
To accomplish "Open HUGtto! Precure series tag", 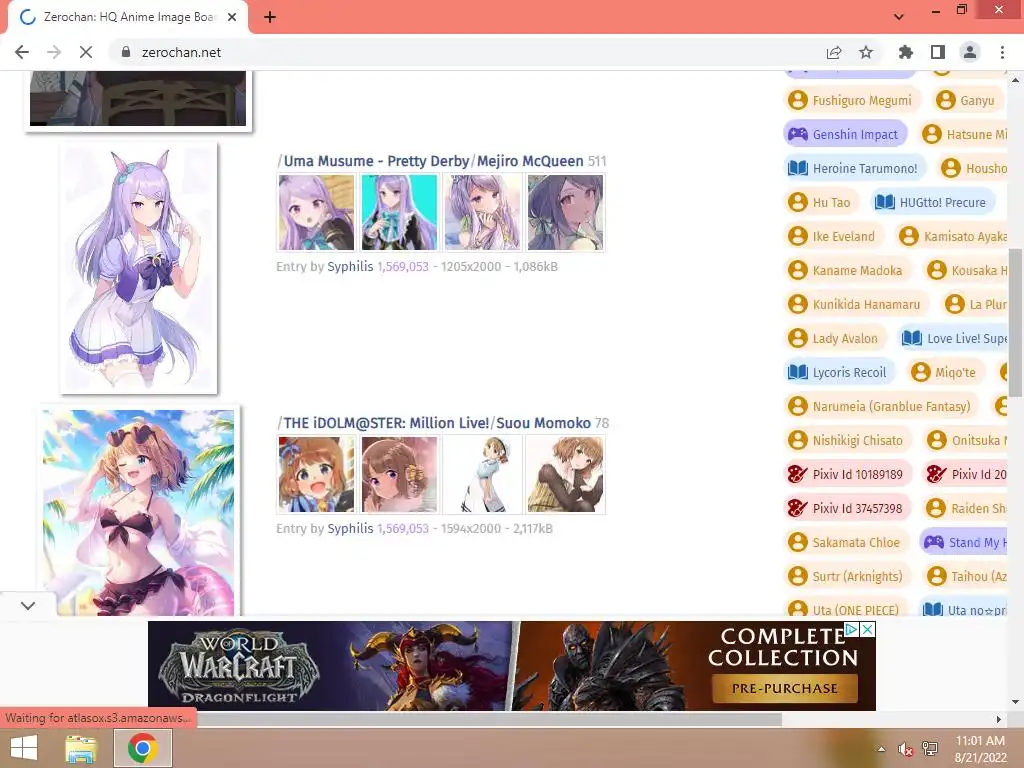I will 933,202.
